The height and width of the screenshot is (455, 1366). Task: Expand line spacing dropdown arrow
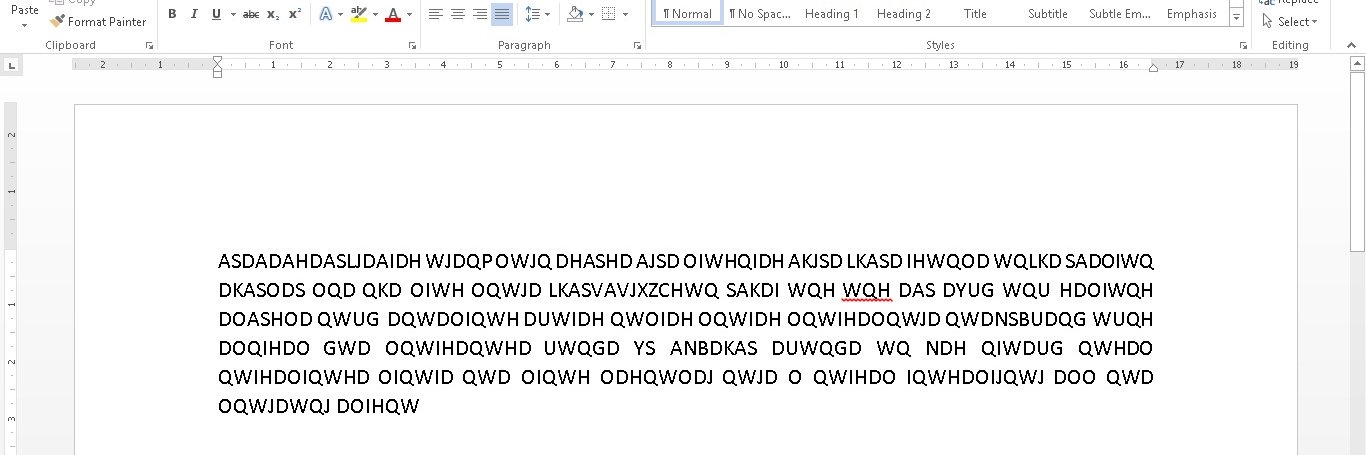[547, 14]
